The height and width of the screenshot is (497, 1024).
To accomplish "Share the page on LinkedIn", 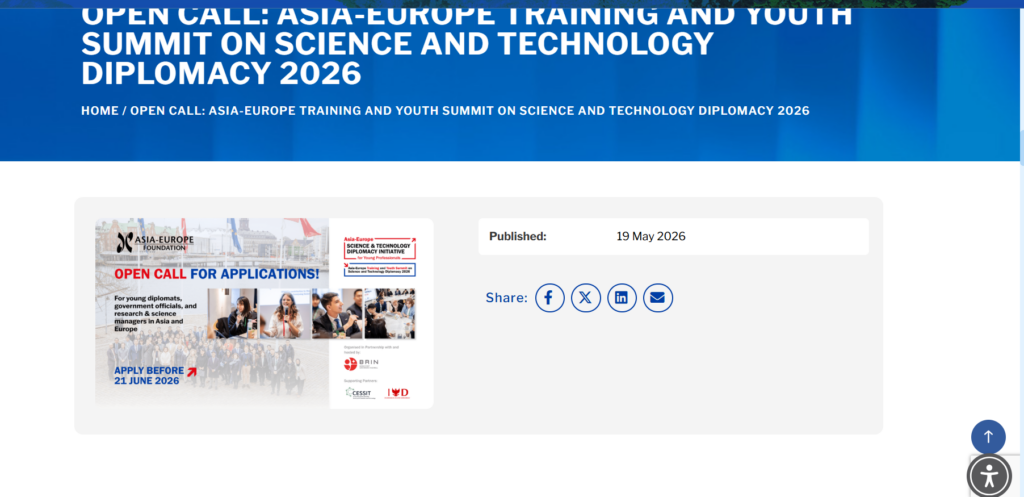I will tap(622, 298).
